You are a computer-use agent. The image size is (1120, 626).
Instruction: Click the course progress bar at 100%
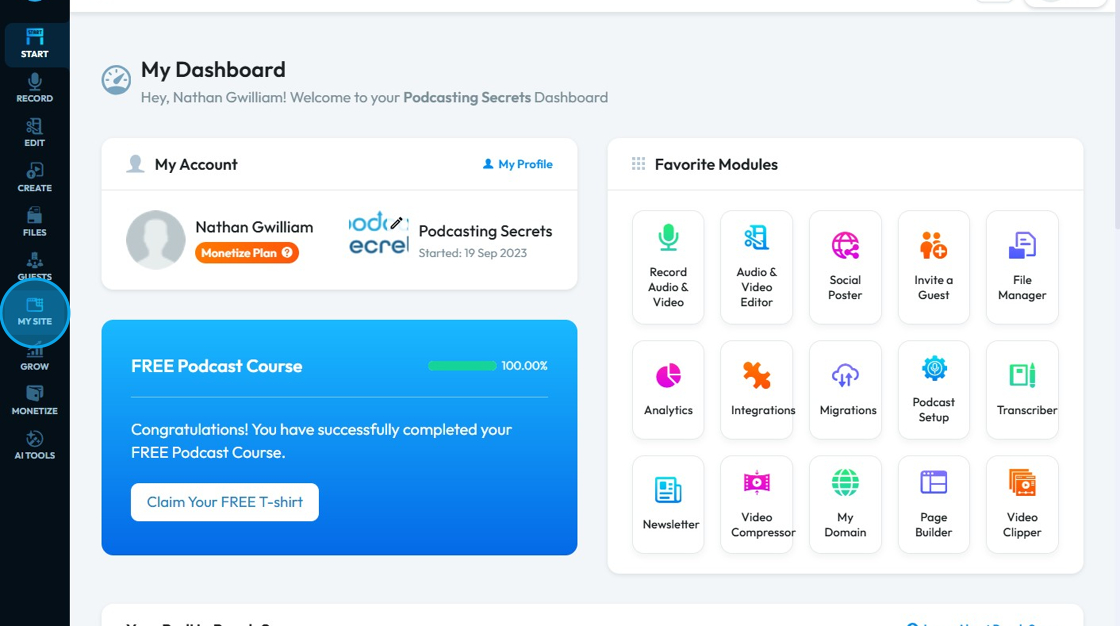click(462, 366)
